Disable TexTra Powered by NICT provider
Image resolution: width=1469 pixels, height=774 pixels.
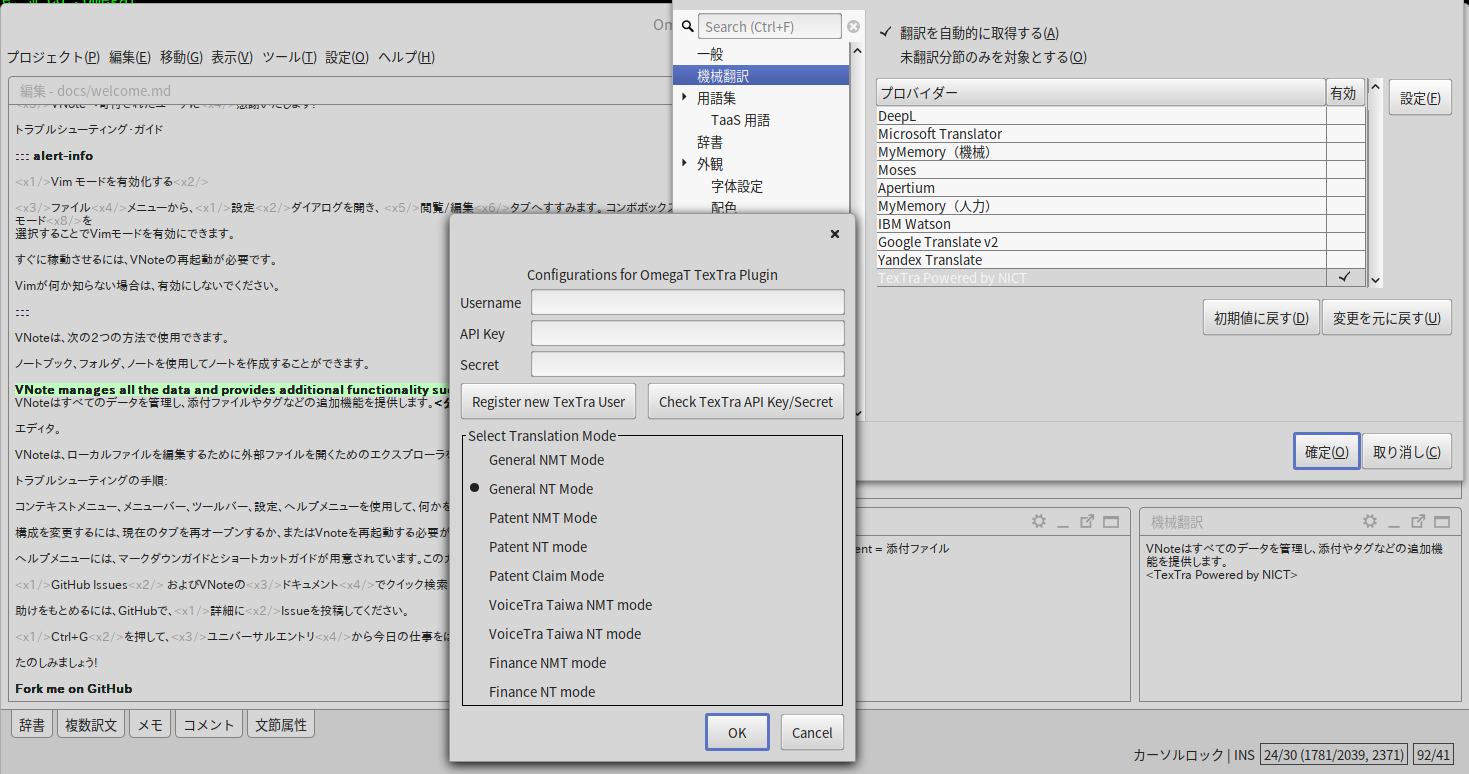[1344, 277]
